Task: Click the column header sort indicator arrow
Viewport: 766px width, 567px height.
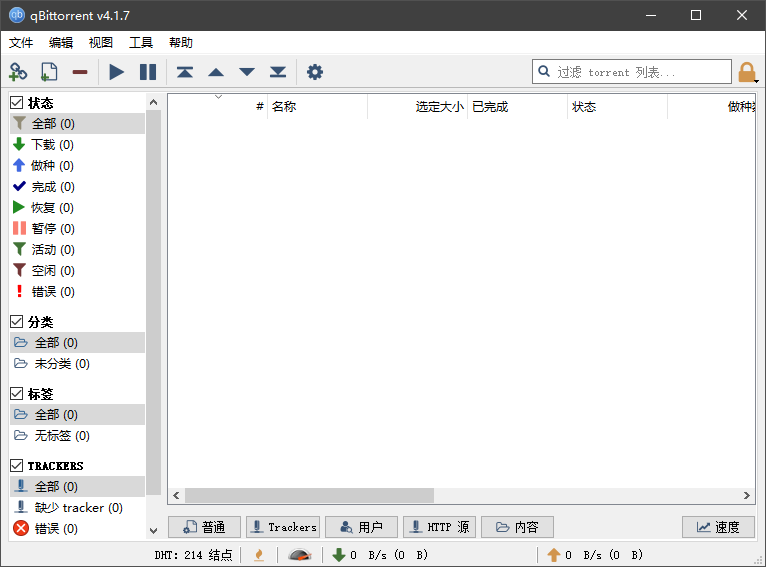Action: (x=218, y=97)
